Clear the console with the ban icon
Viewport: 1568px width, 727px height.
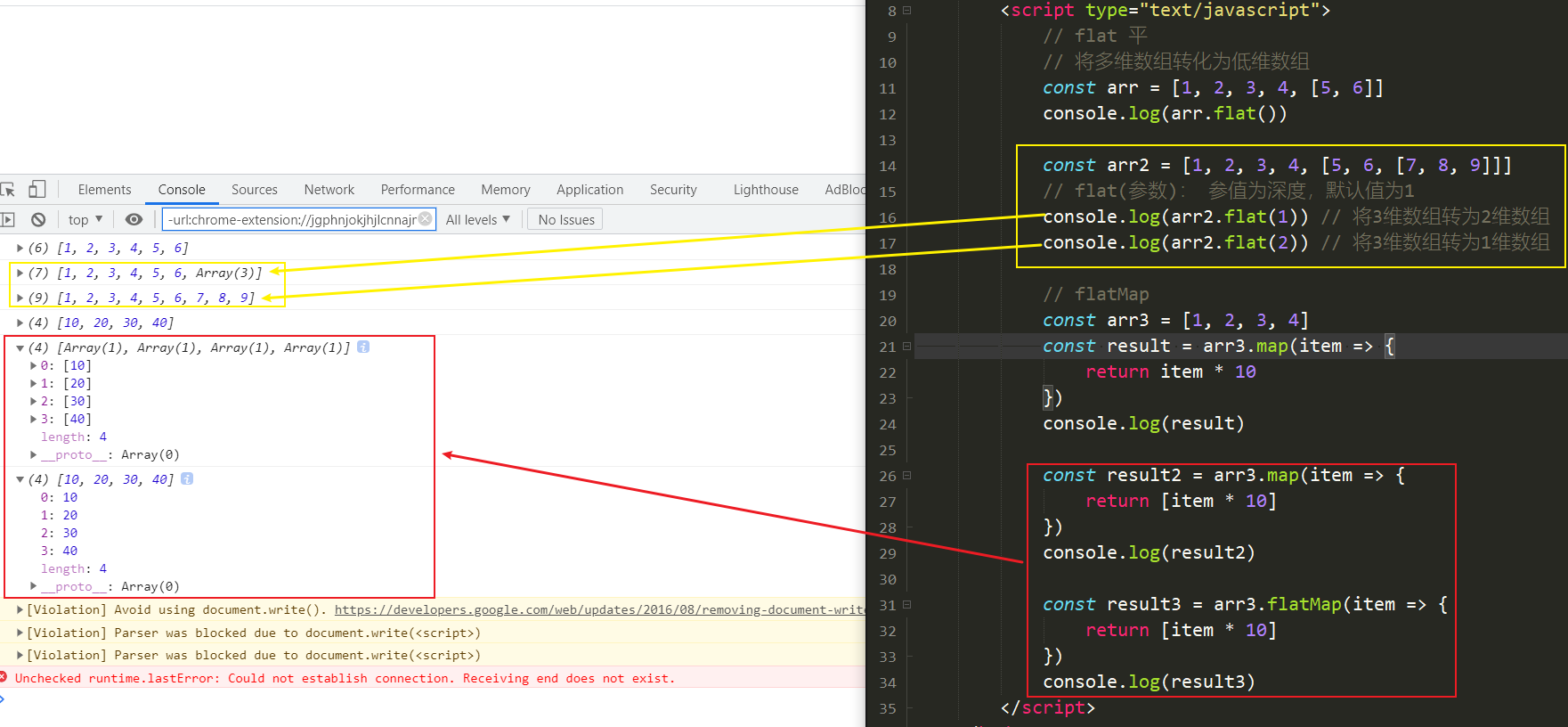(x=37, y=219)
